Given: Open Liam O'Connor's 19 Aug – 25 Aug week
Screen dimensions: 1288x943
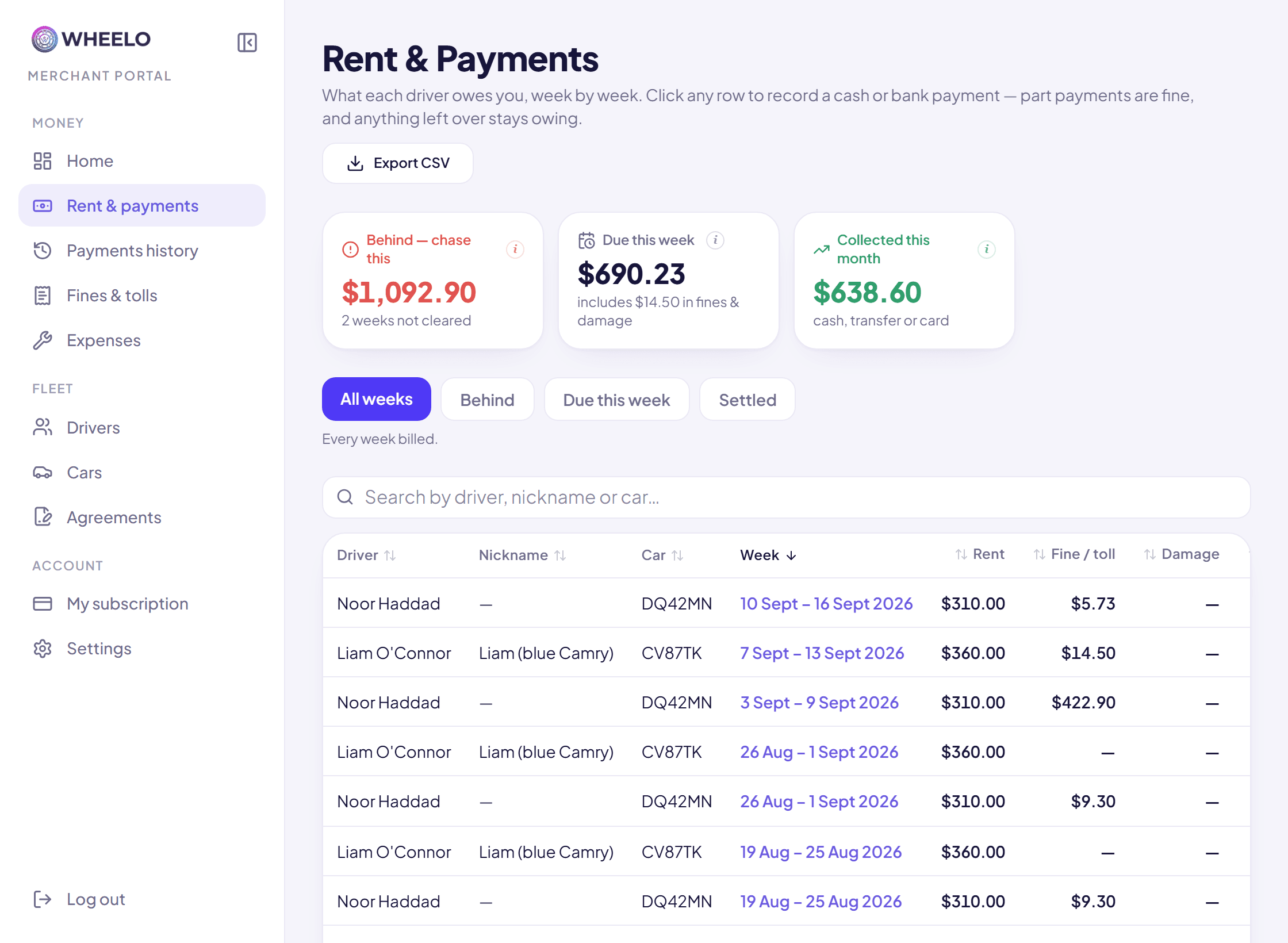Looking at the screenshot, I should [821, 852].
